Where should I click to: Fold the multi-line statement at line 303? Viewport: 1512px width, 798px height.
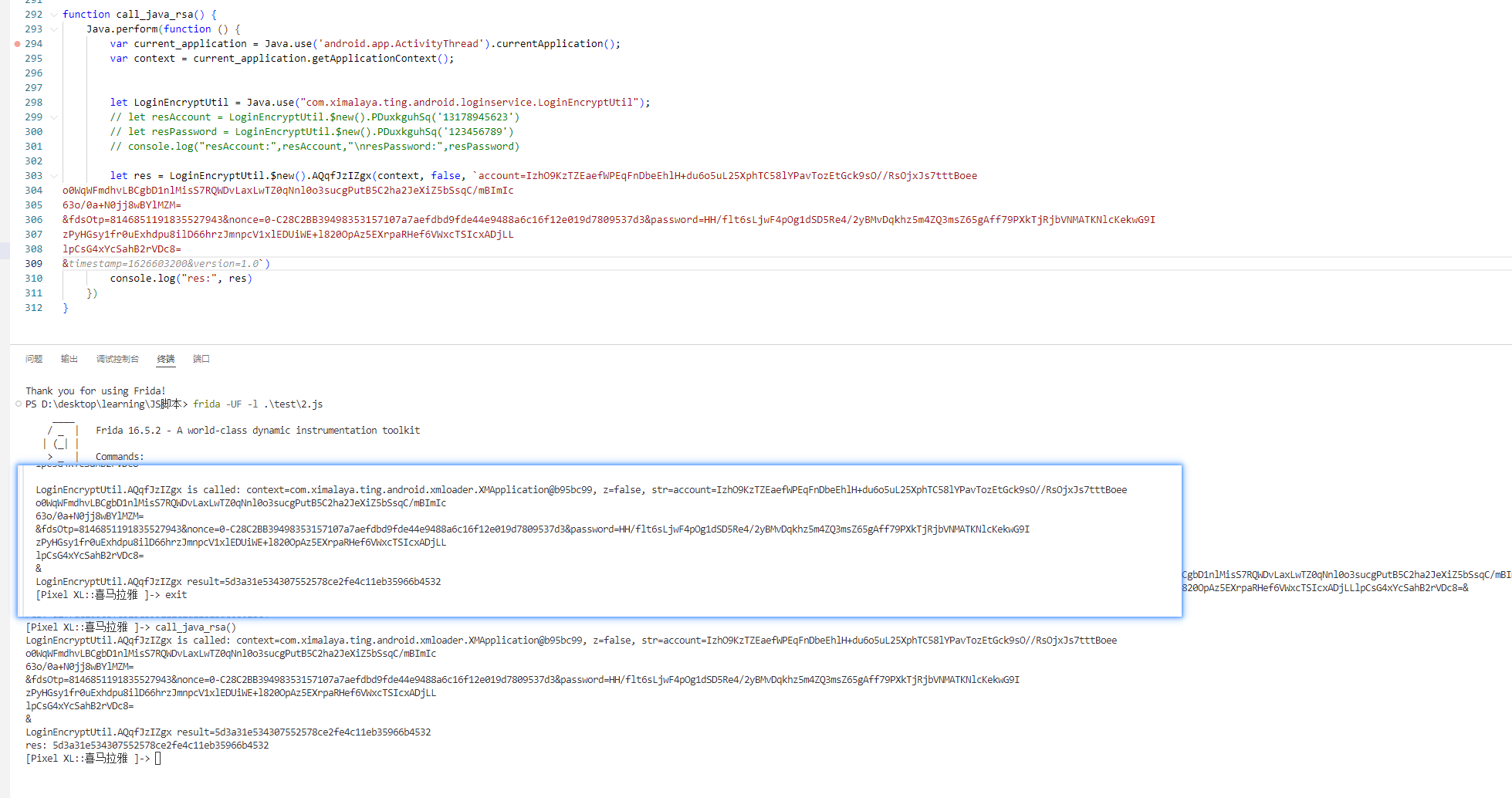(x=53, y=176)
